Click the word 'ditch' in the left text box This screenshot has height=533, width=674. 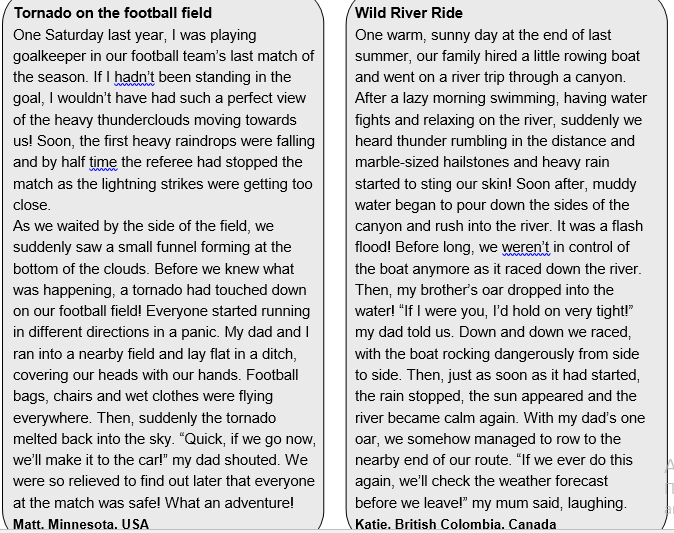(x=279, y=354)
